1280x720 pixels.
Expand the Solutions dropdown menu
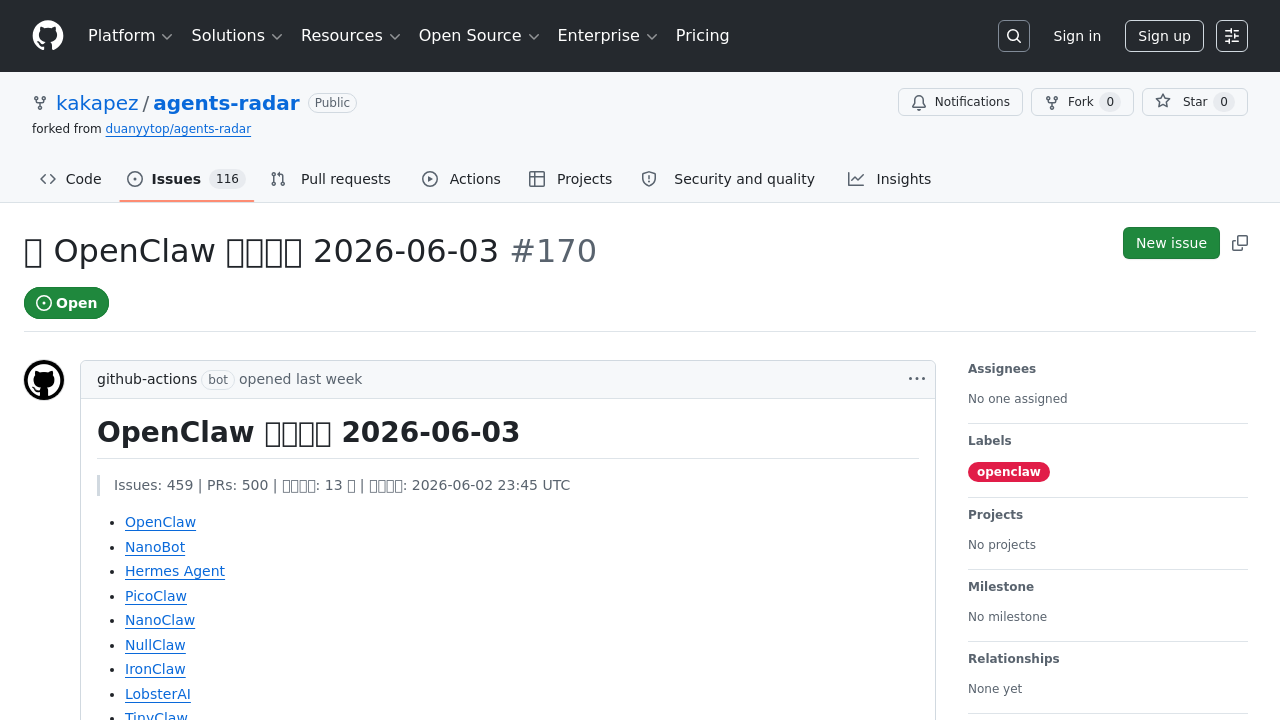(x=237, y=36)
